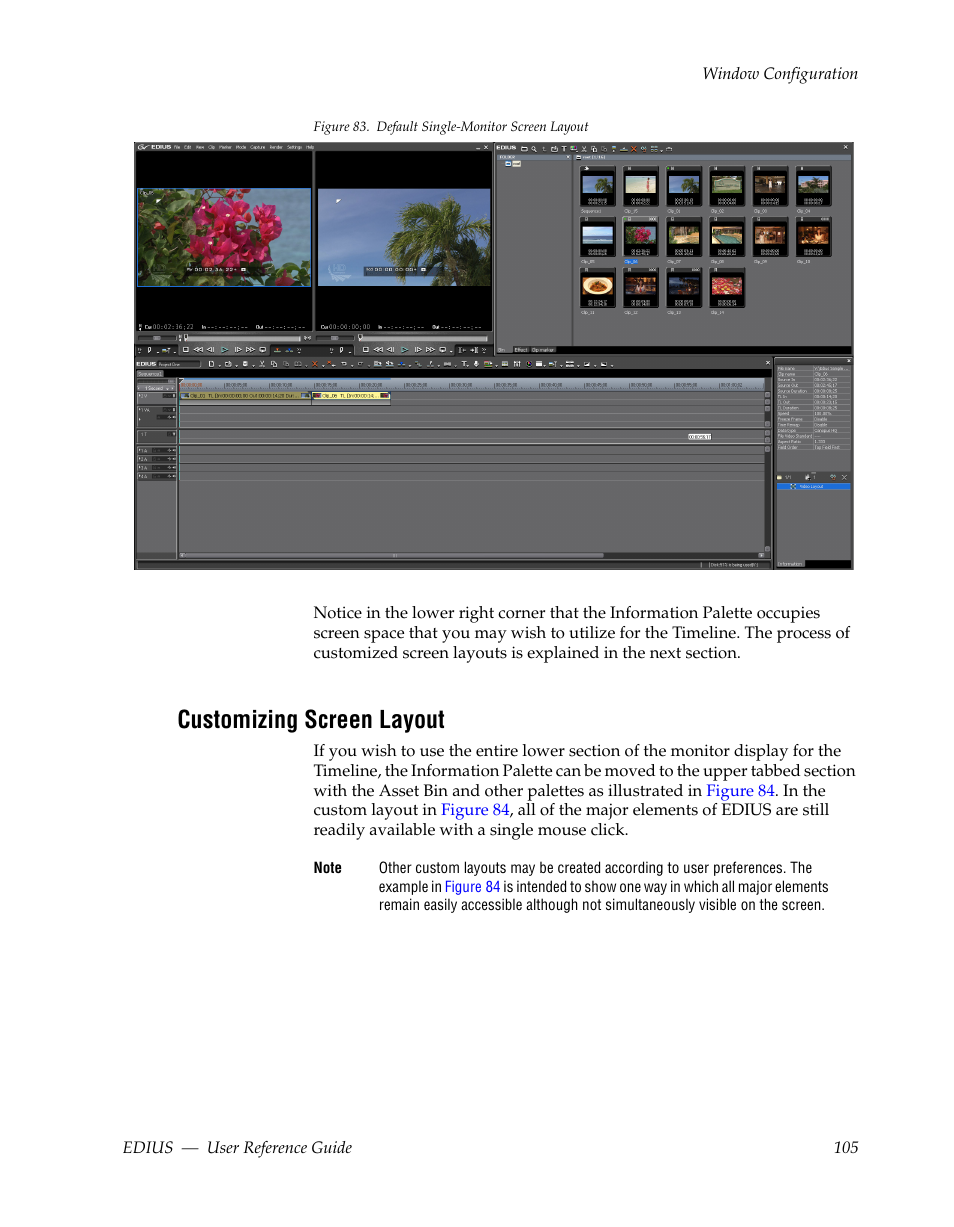Click the Cut scissors icon in Bin toolbar
This screenshot has width=954, height=1227.
click(584, 149)
